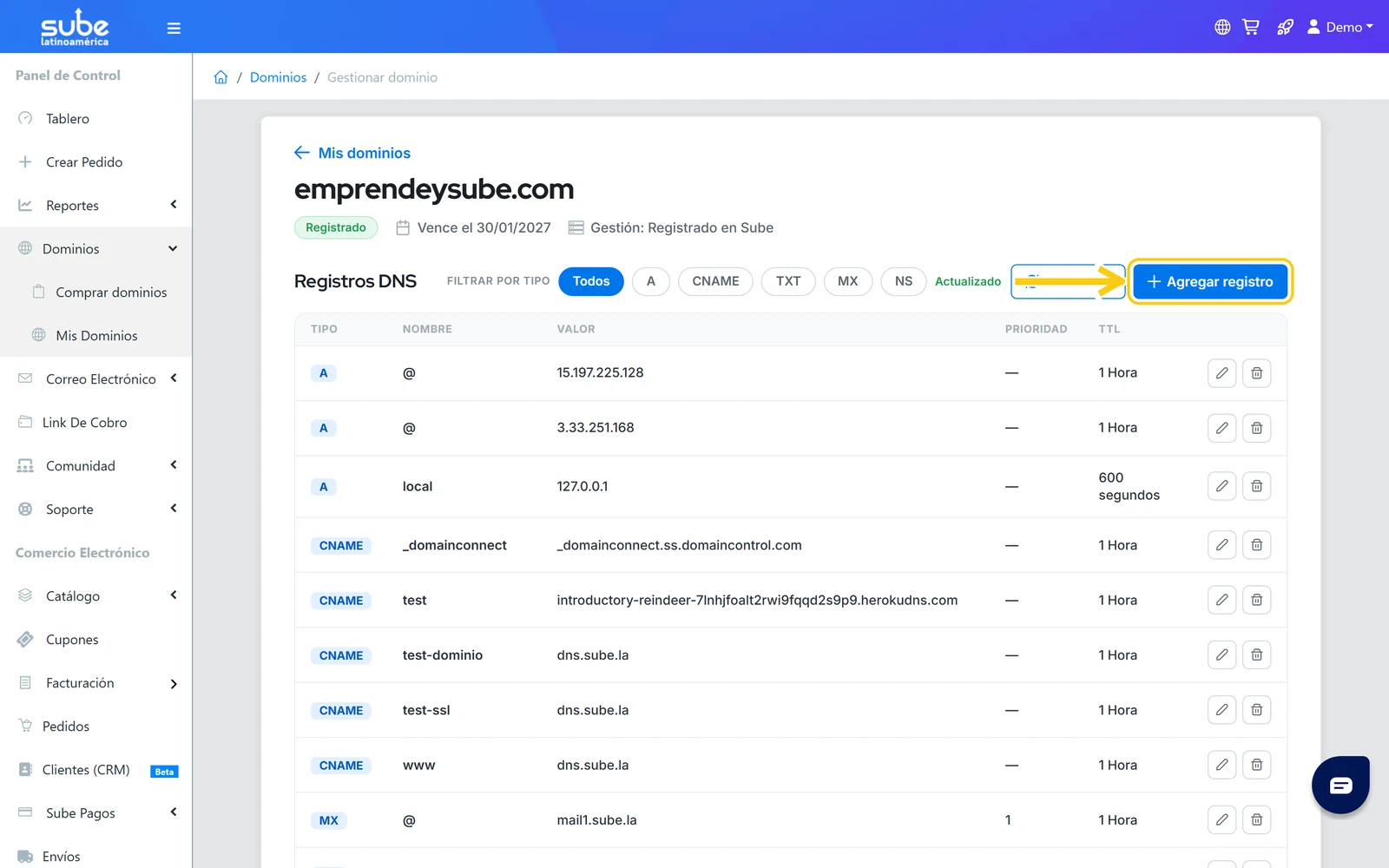This screenshot has height=868, width=1389.
Task: Expand the Catálogo menu
Action: [x=95, y=595]
